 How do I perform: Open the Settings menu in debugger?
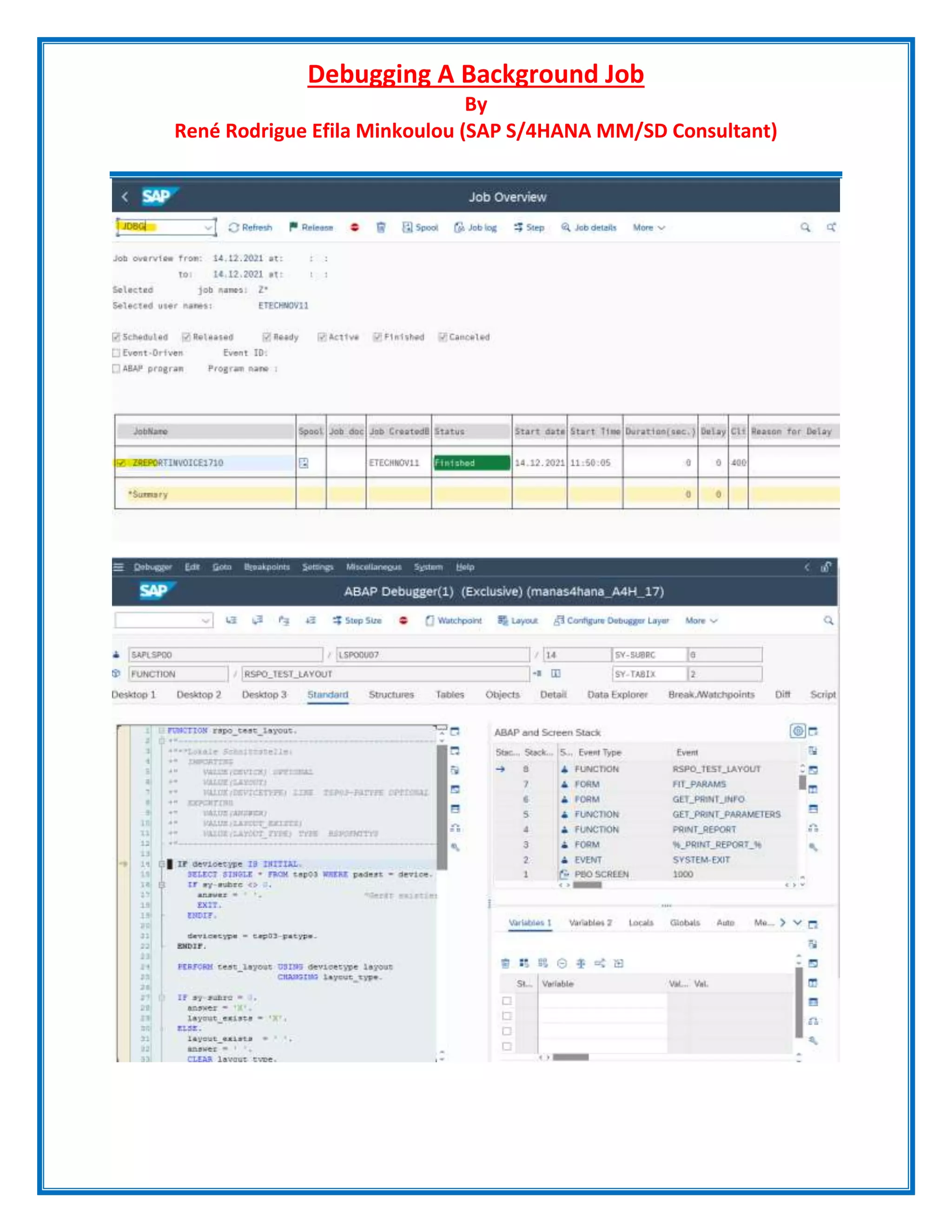(x=317, y=567)
